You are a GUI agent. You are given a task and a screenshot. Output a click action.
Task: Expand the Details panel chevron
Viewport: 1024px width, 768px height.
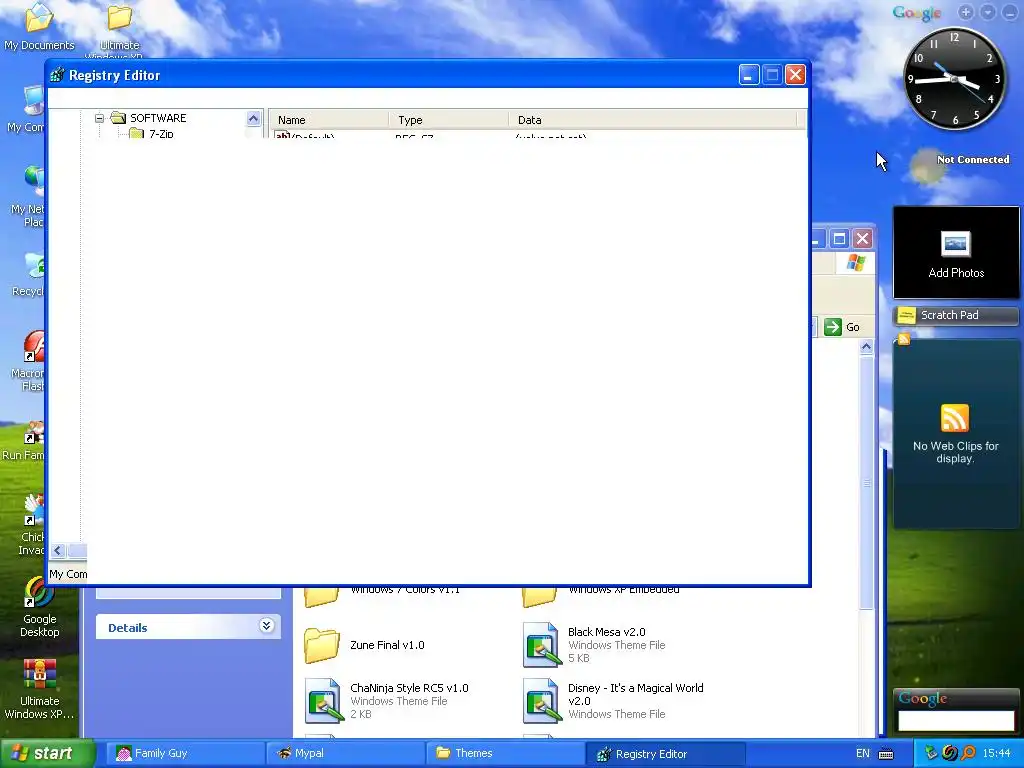[266, 626]
